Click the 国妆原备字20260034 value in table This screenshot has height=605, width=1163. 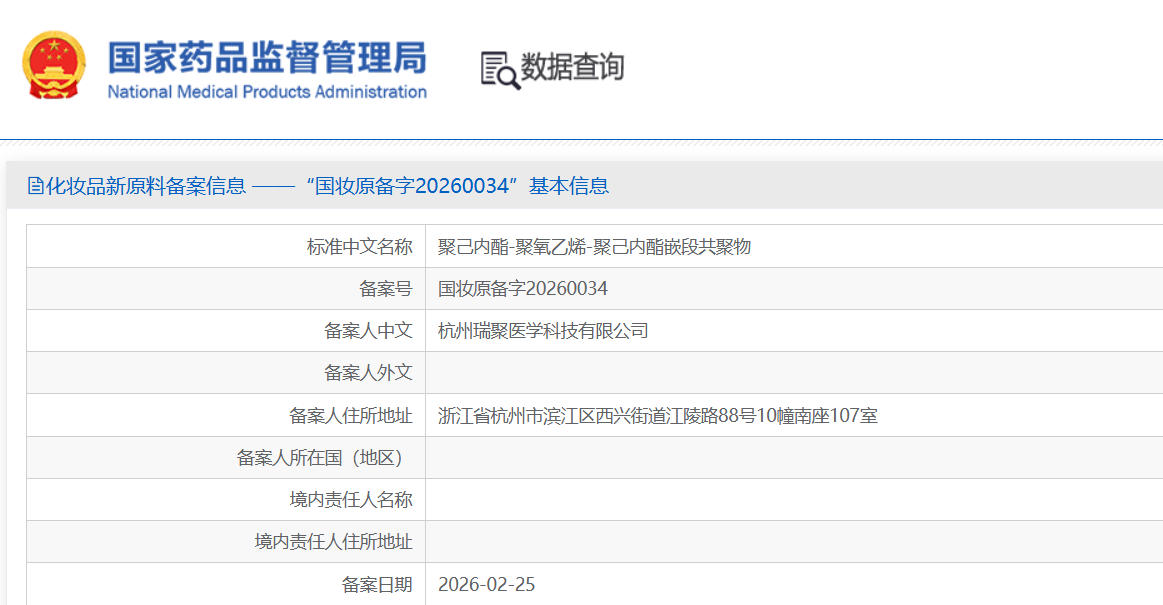523,289
